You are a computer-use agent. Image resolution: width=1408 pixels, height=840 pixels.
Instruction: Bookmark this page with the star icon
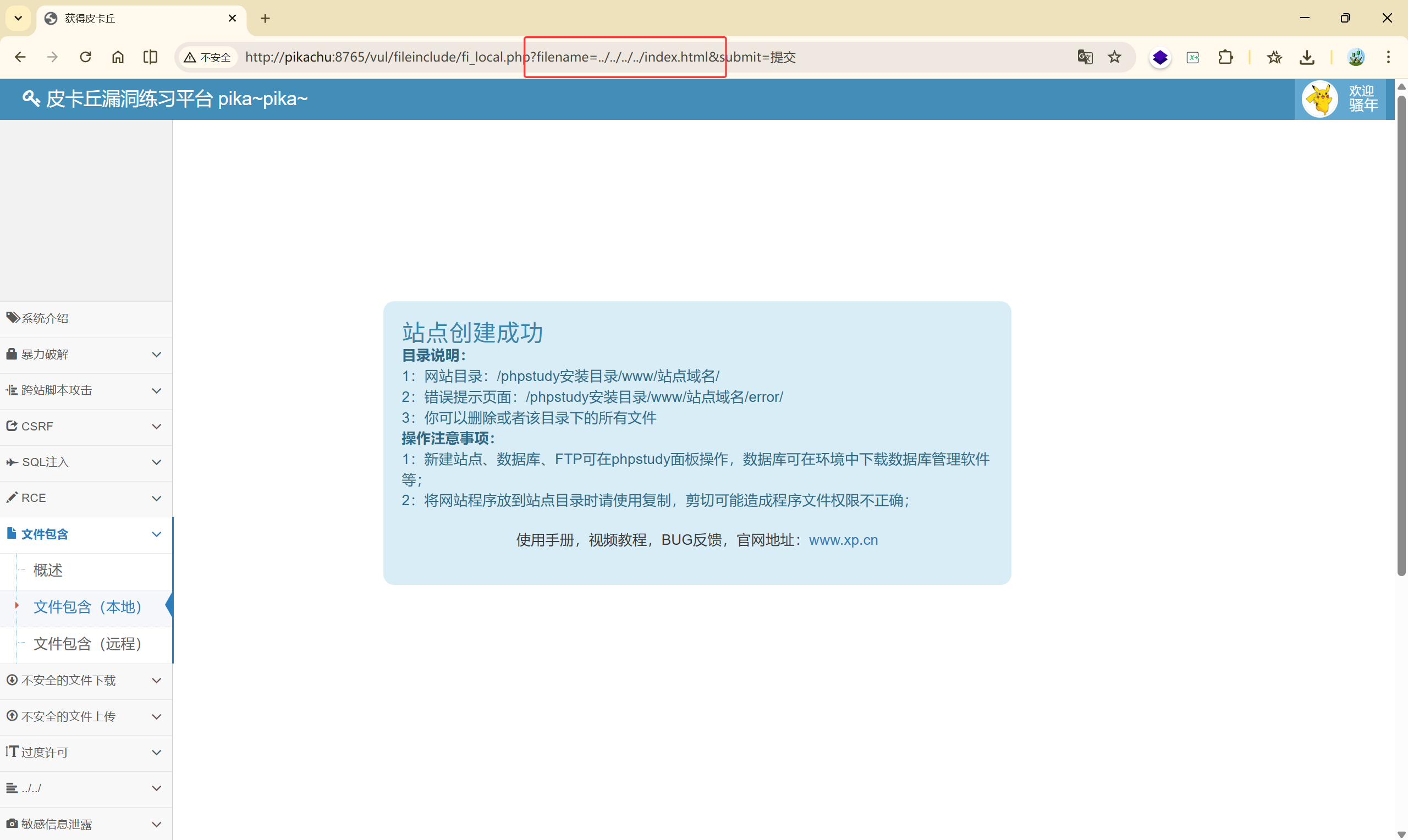(x=1114, y=57)
